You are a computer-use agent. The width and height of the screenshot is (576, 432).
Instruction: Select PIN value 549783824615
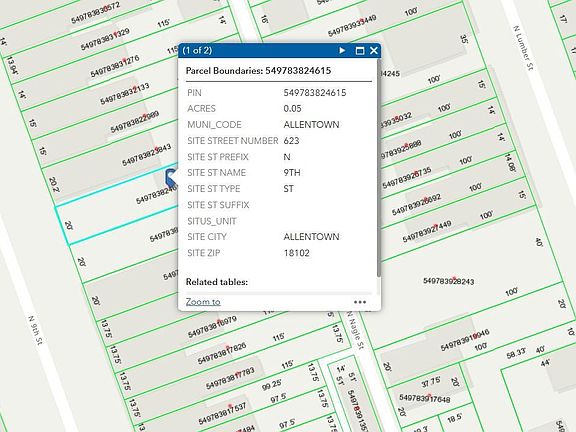coord(315,93)
